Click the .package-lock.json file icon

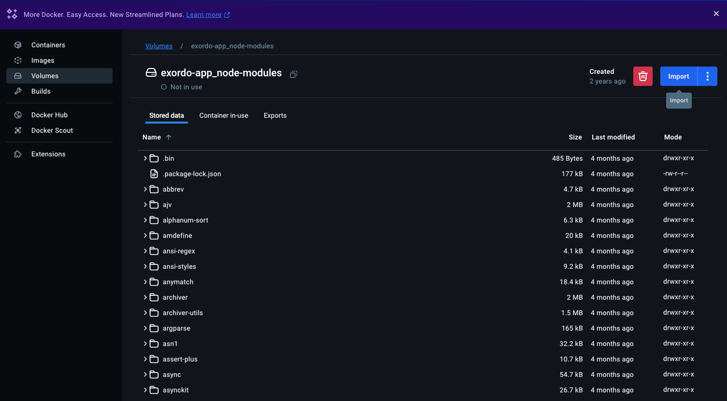point(154,174)
